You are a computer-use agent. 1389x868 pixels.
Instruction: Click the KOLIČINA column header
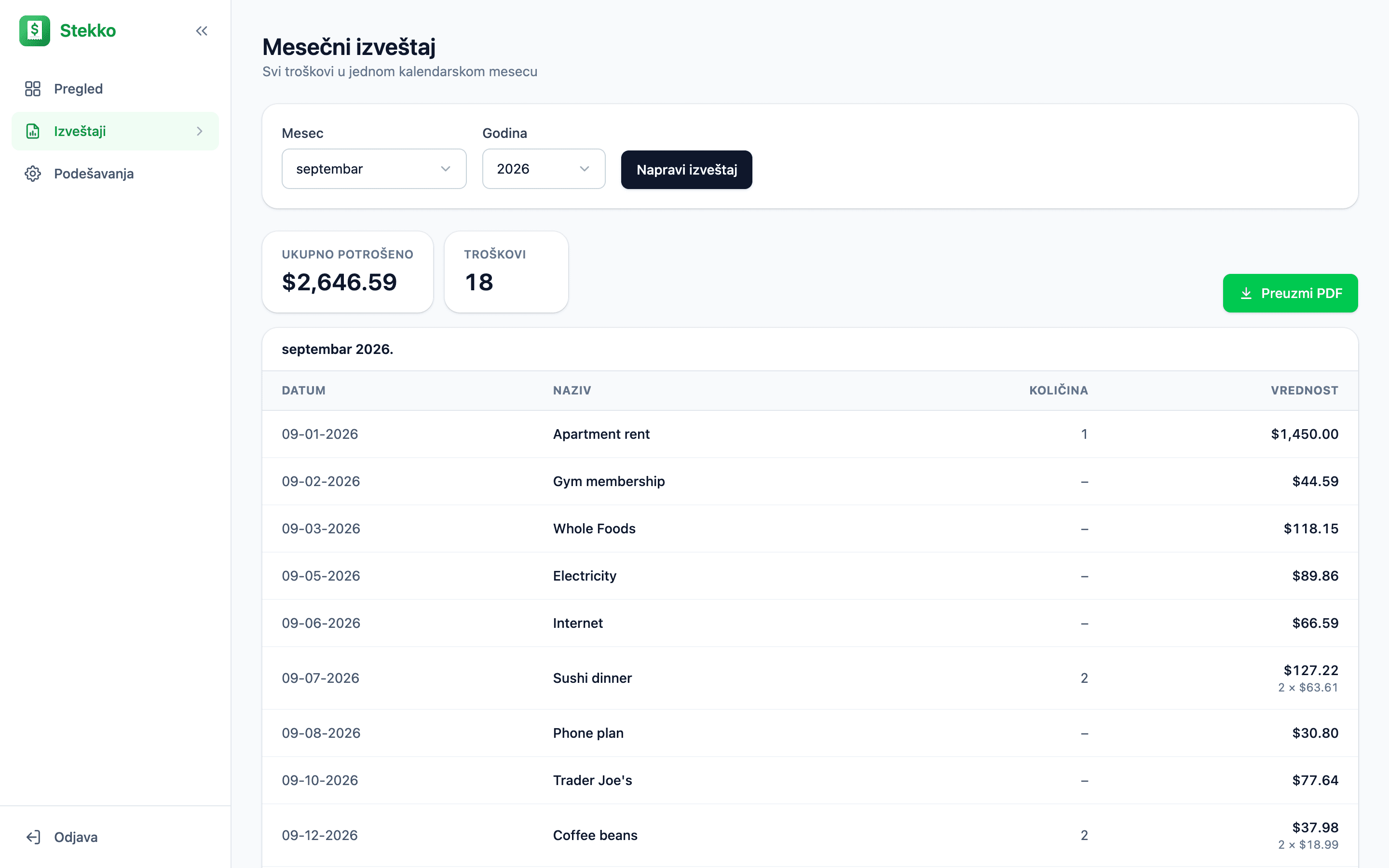pos(1059,391)
